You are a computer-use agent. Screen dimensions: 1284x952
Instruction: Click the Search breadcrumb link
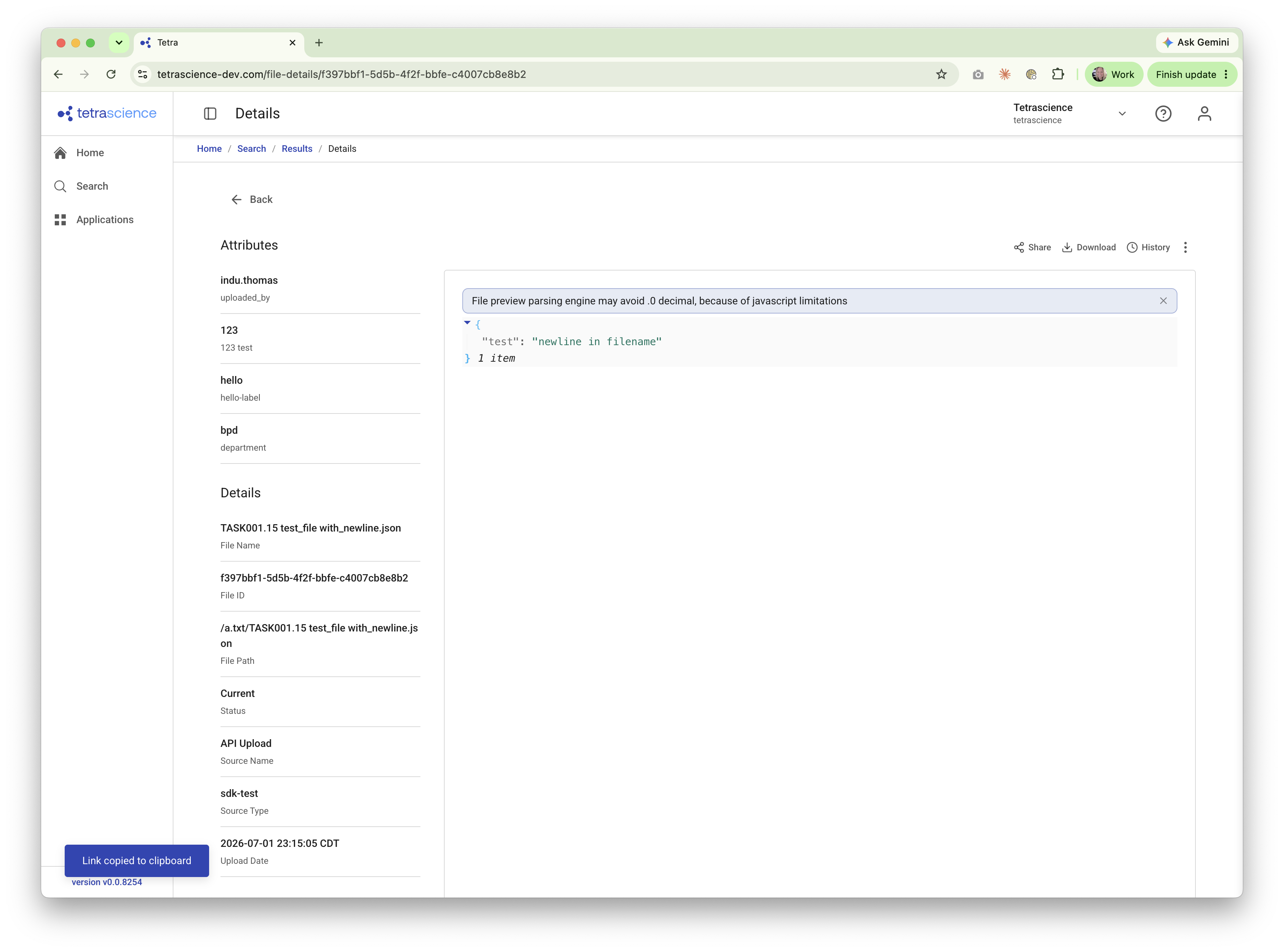coord(252,148)
